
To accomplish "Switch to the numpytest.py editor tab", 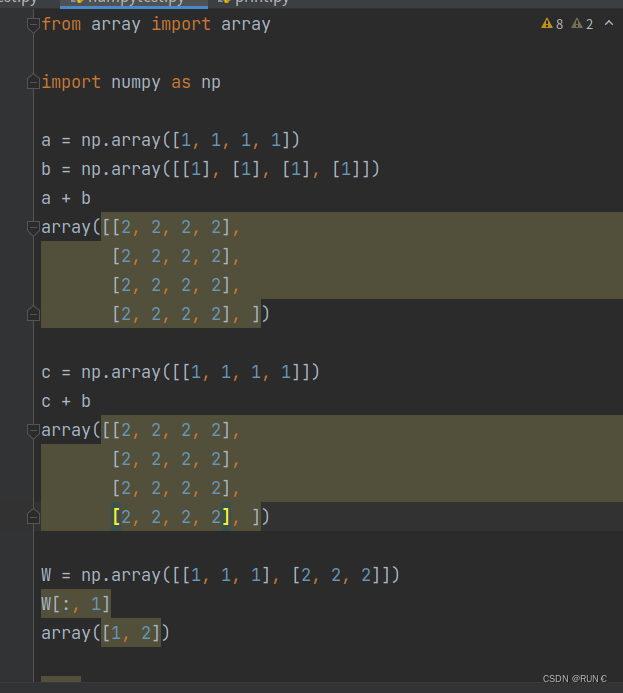I will (134, 3).
